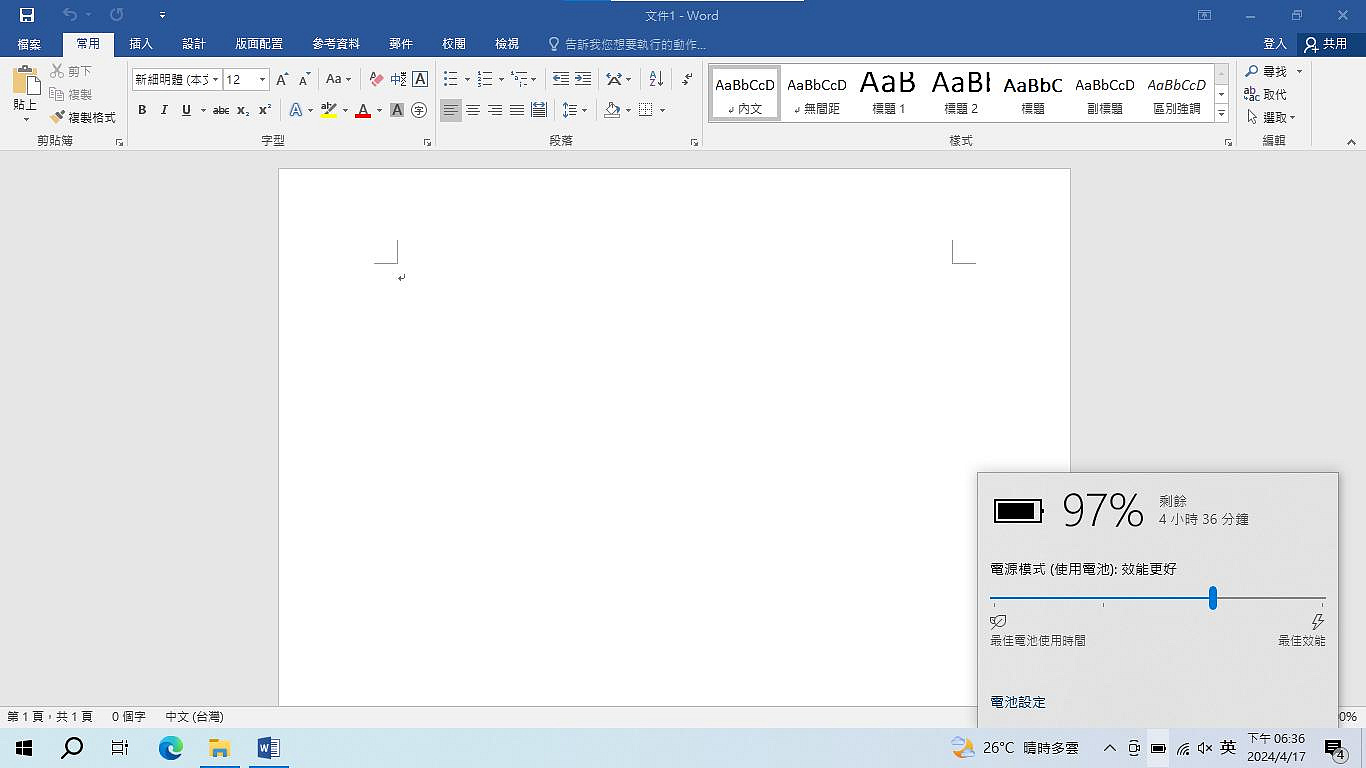This screenshot has width=1366, height=768.
Task: Switch to the 插入 (Insert) tab
Action: 141,44
